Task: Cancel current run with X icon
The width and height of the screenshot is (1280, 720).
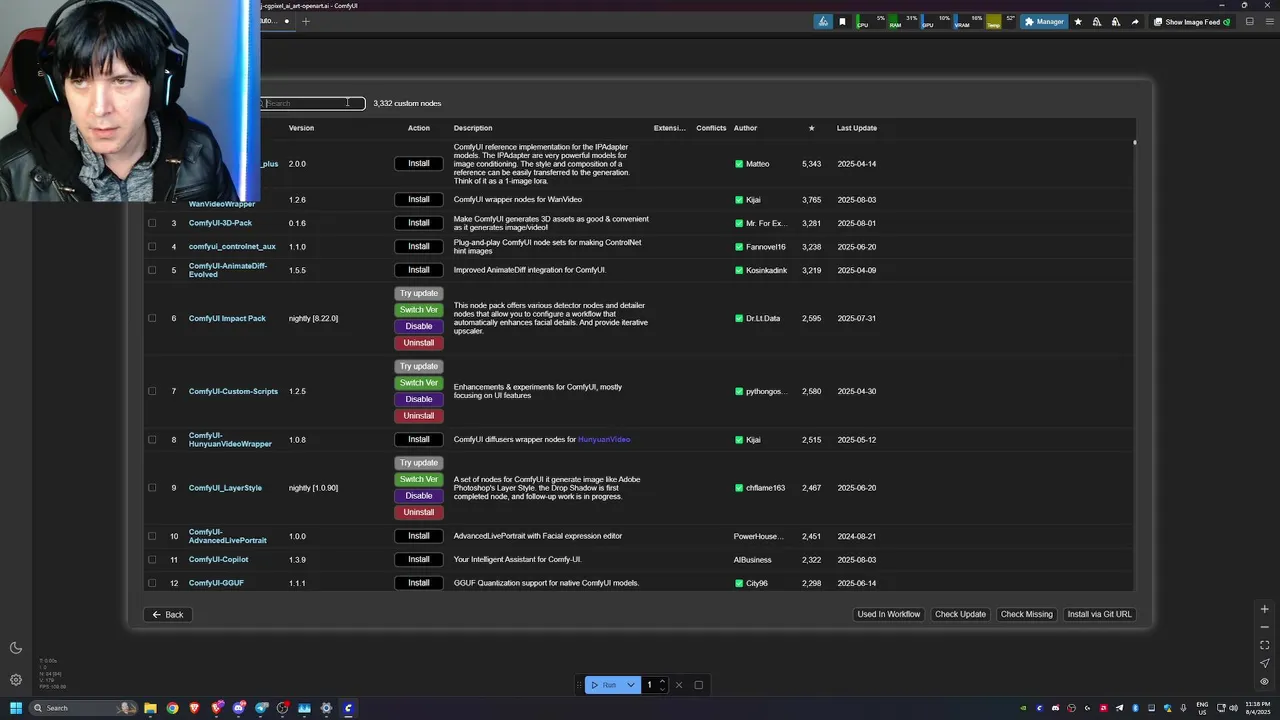Action: click(x=679, y=685)
